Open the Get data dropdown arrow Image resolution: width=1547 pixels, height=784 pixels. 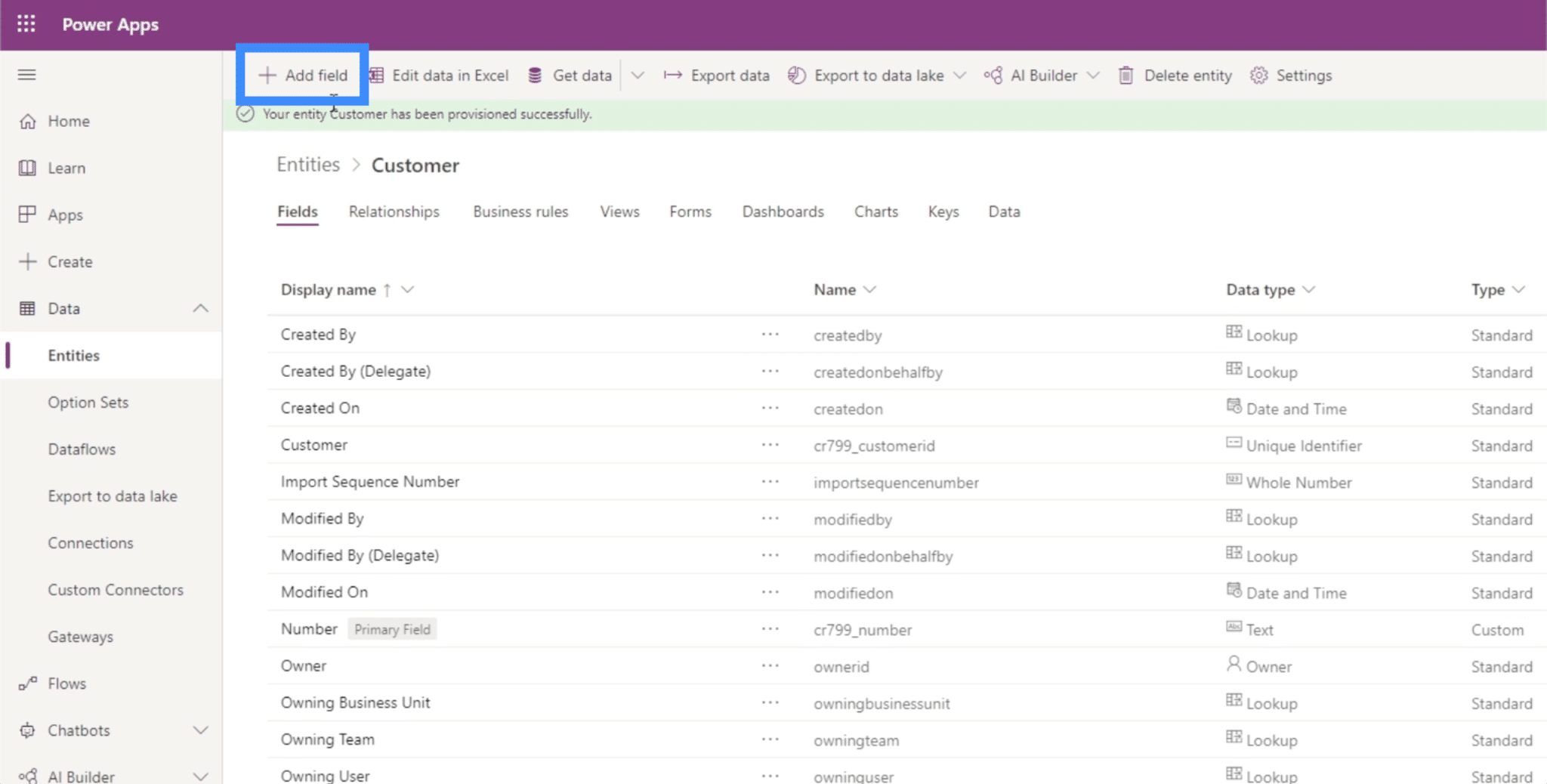(638, 76)
